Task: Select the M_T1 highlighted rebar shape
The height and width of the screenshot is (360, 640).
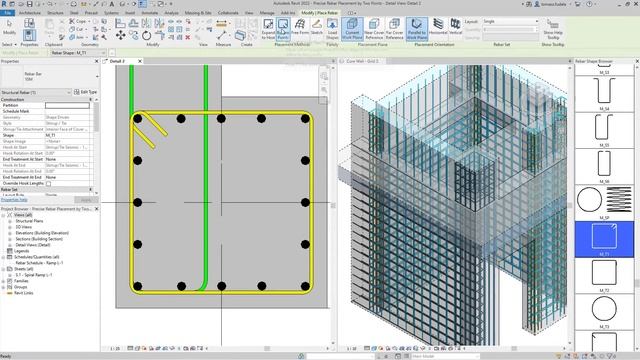Action: click(x=604, y=239)
